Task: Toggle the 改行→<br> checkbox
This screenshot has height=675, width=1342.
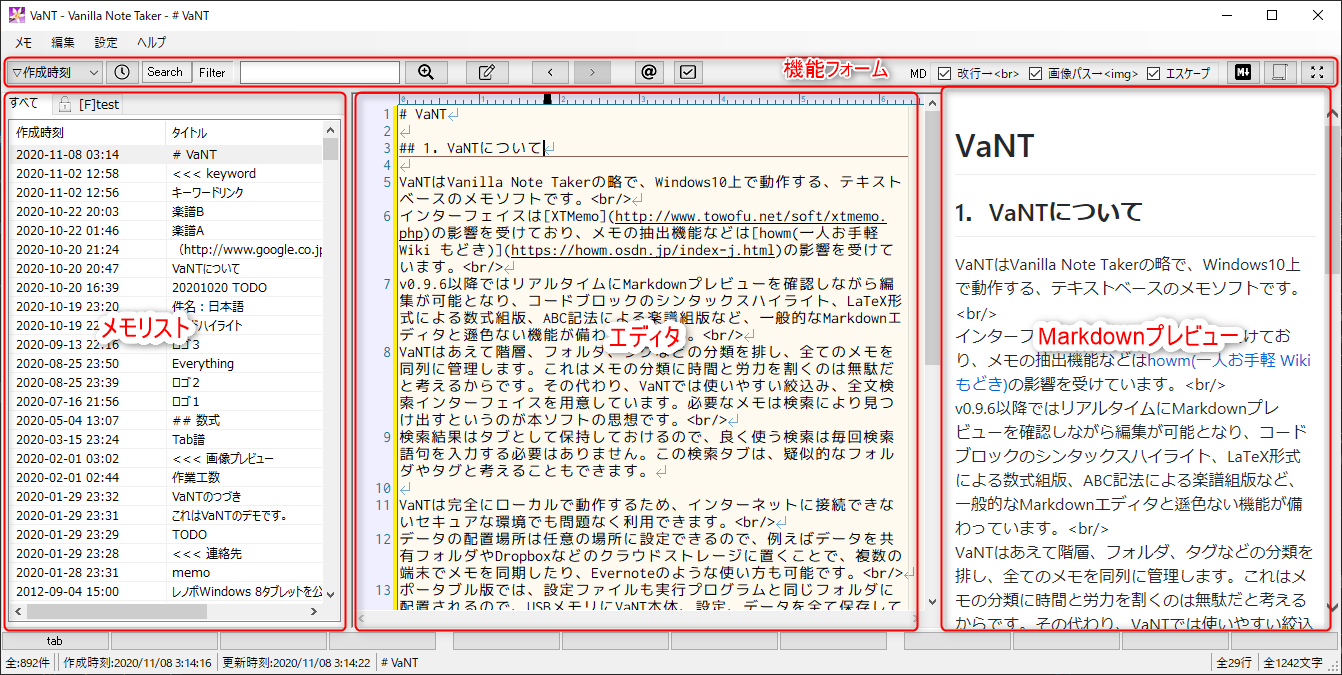Action: (x=945, y=73)
